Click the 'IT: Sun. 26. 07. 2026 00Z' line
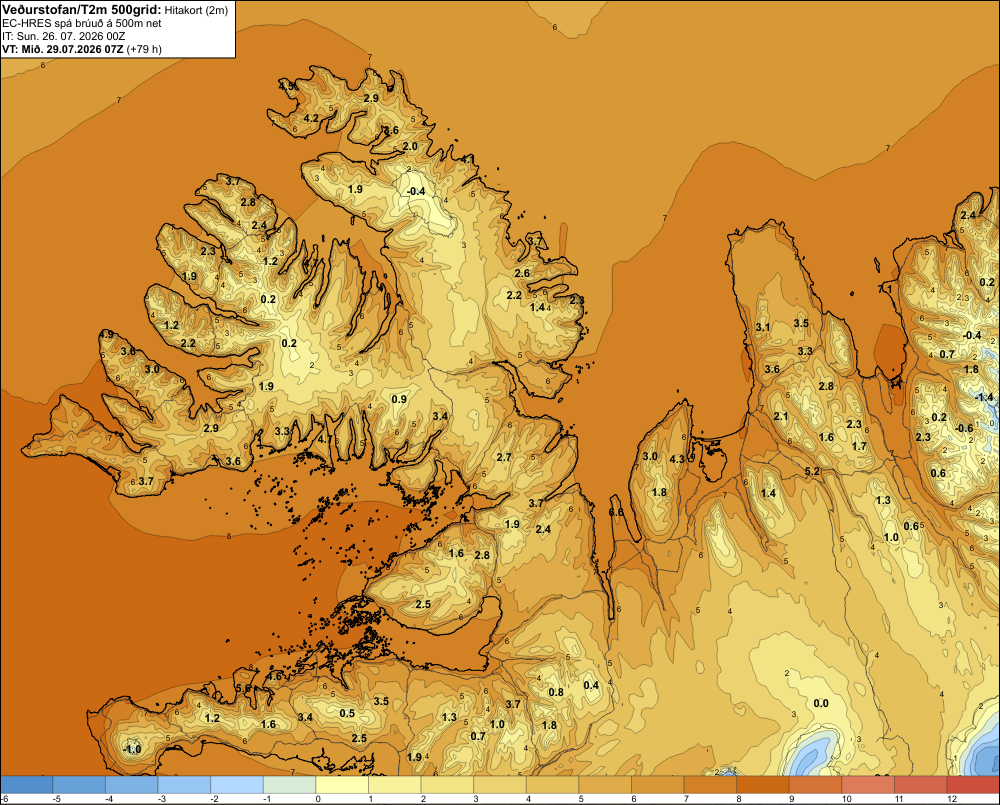 (64, 36)
